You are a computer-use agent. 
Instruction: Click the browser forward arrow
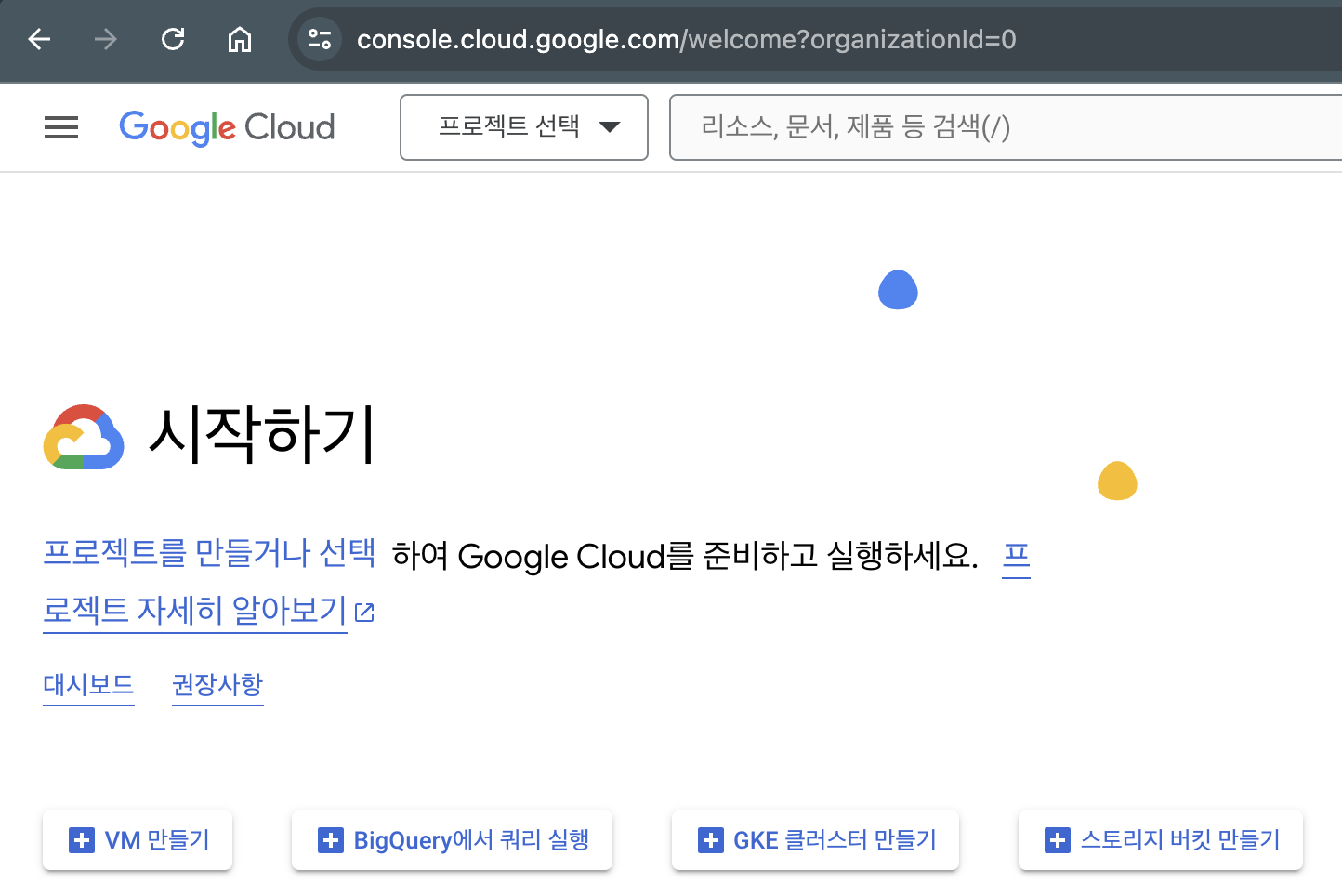[x=106, y=39]
